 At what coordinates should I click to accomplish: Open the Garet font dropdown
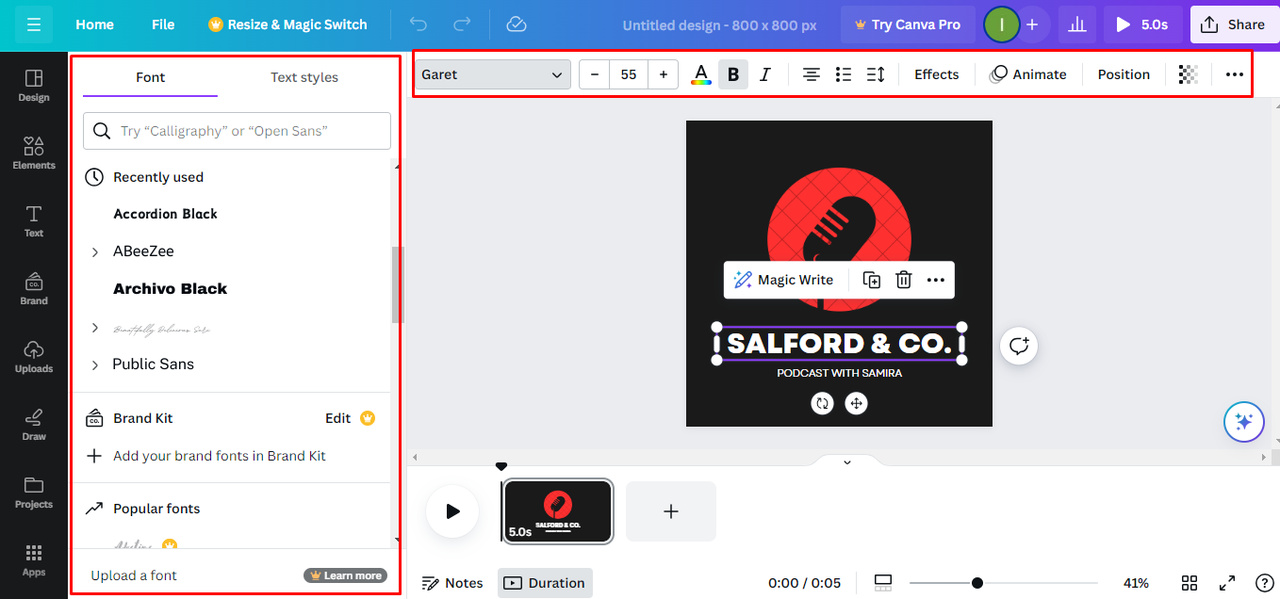[x=493, y=74]
